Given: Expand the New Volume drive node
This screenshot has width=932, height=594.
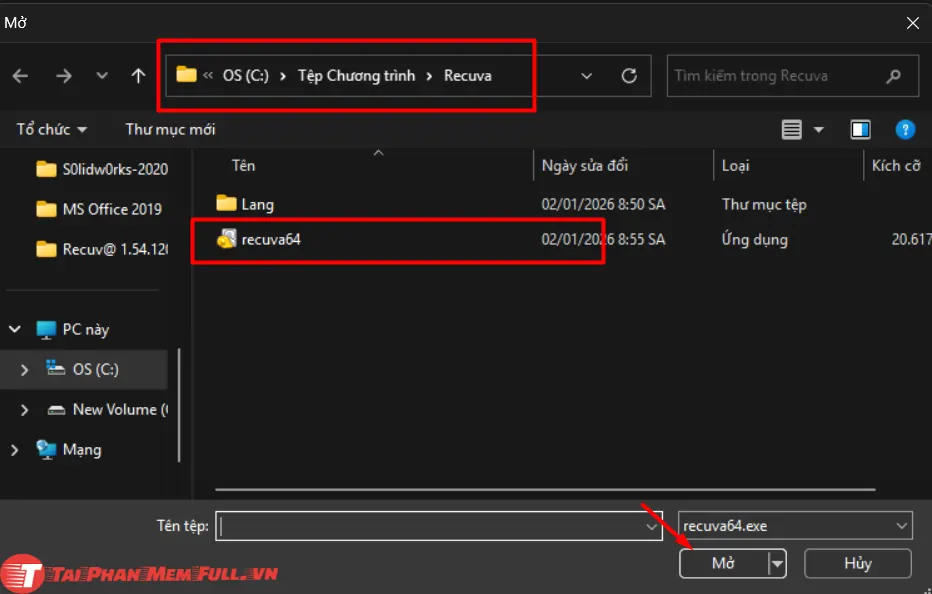Looking at the screenshot, I should pyautogui.click(x=24, y=409).
